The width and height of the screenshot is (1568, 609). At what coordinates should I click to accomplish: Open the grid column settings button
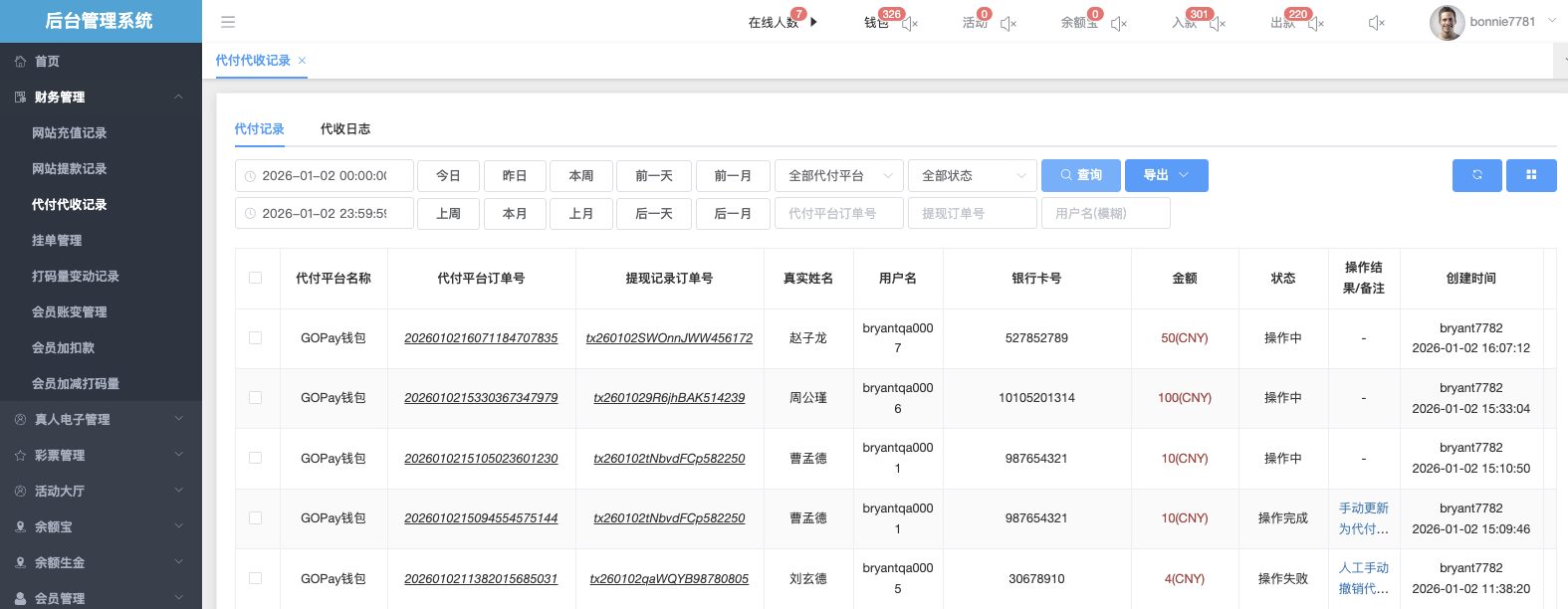(x=1531, y=175)
